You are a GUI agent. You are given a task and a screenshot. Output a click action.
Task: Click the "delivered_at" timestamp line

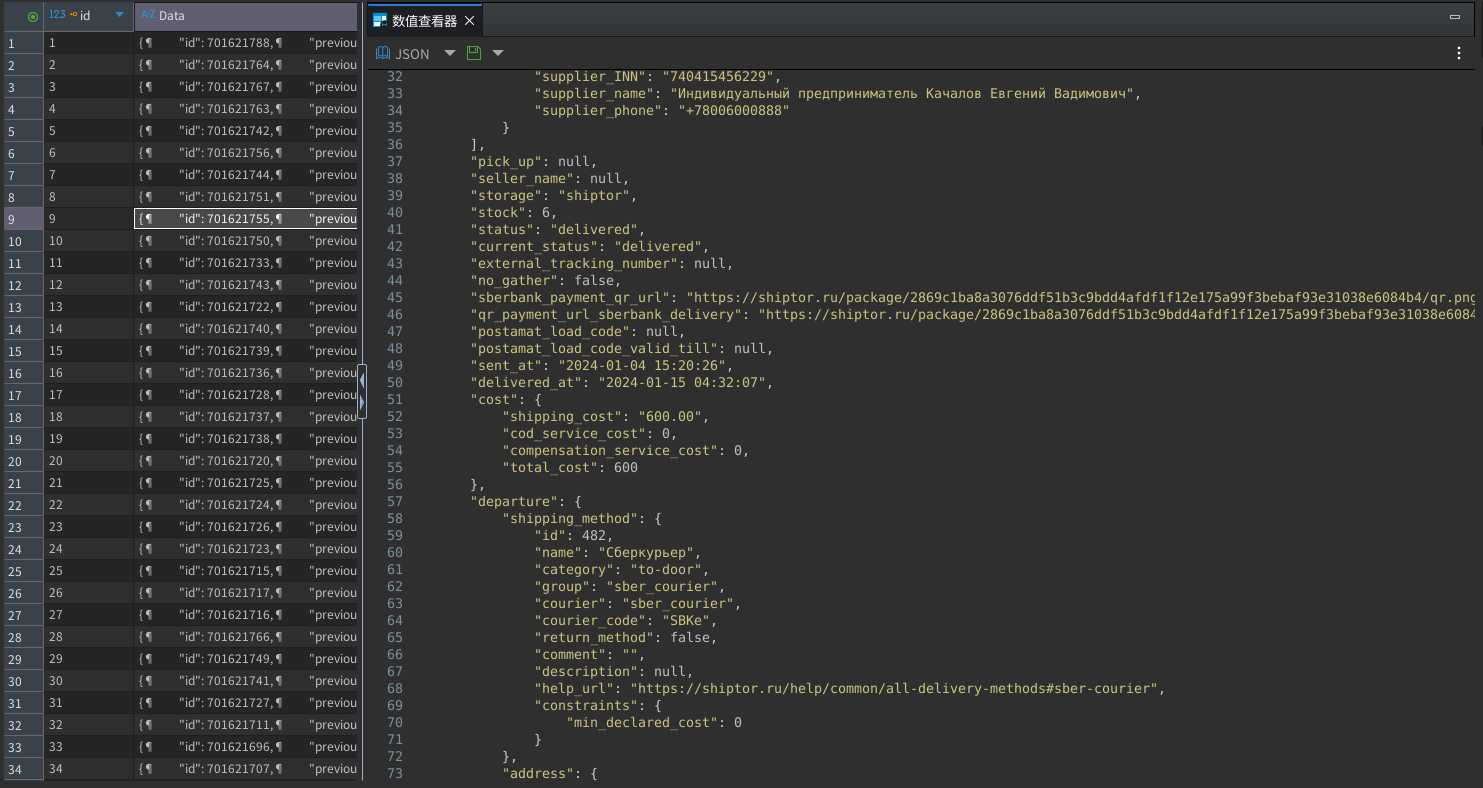coord(622,383)
